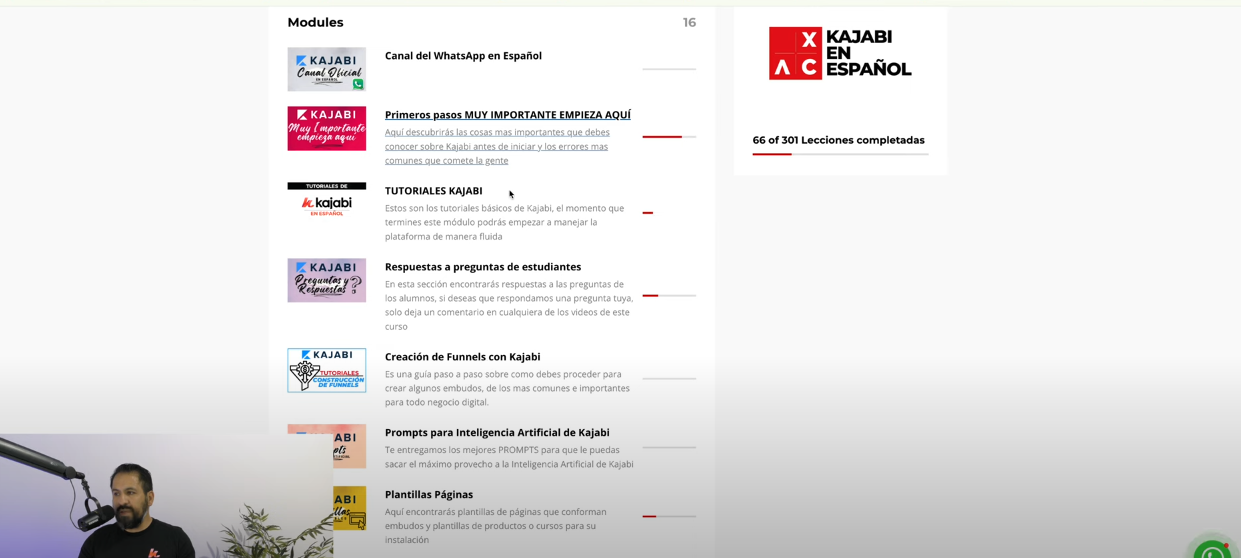Click the 66 of 301 Lecciones completadas text
The height and width of the screenshot is (558, 1241).
838,140
